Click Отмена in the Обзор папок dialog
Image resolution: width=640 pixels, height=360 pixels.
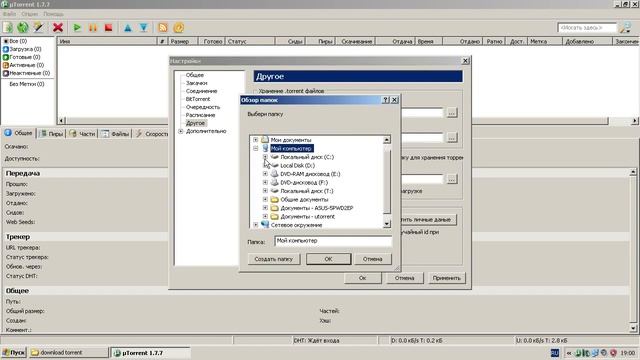[372, 259]
